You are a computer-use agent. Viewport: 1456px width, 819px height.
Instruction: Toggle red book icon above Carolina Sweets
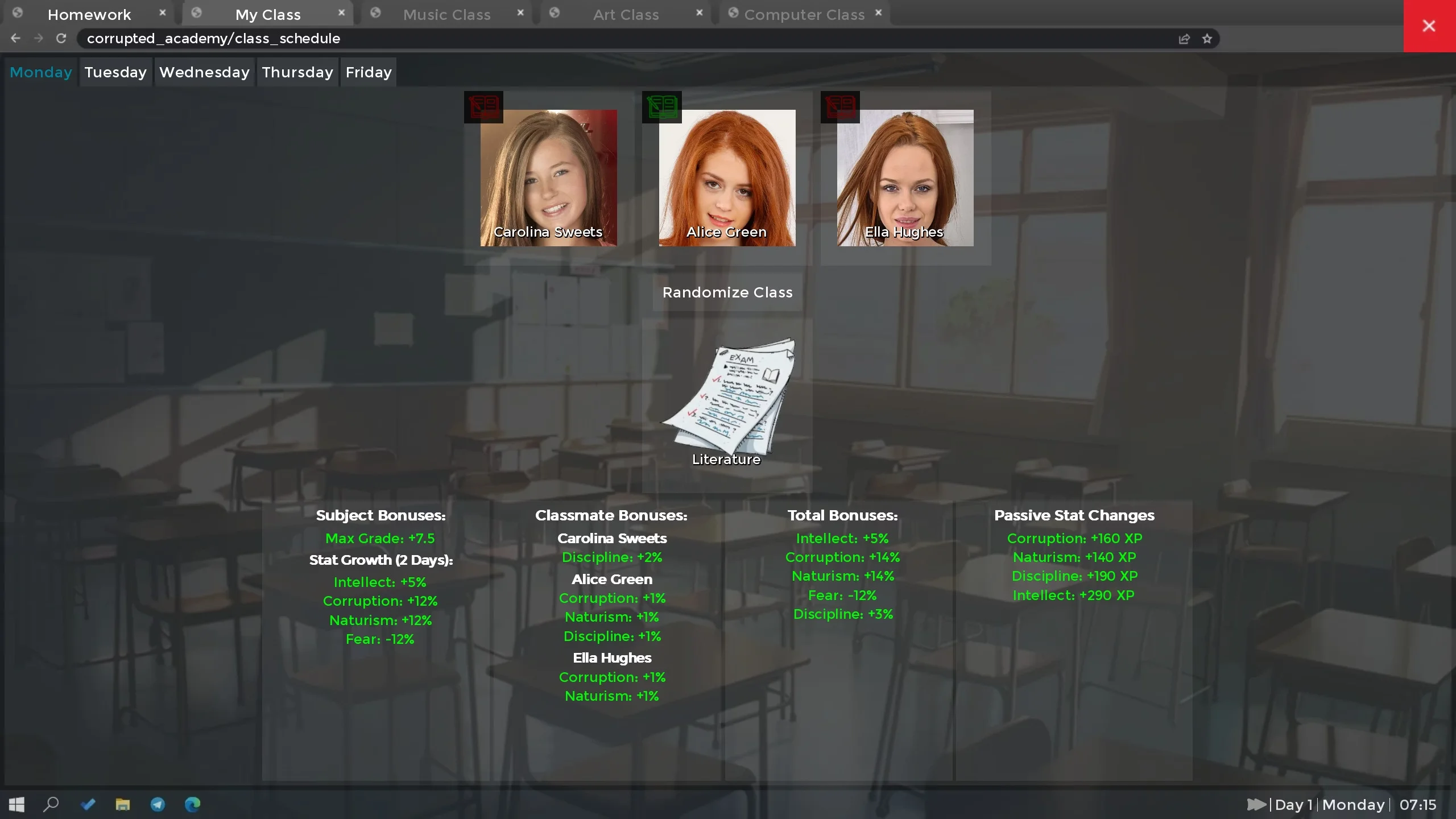pos(483,106)
